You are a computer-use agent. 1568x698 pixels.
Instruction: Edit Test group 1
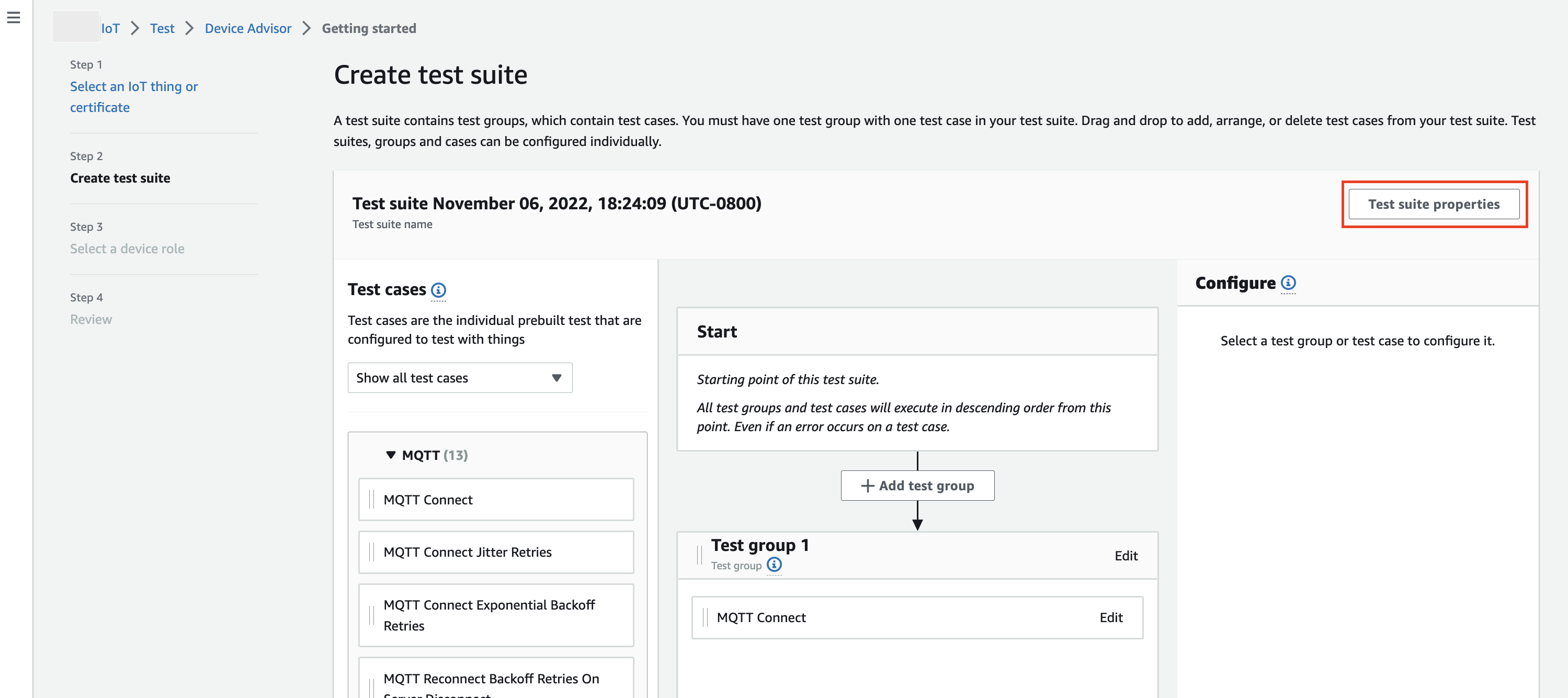coord(1126,556)
